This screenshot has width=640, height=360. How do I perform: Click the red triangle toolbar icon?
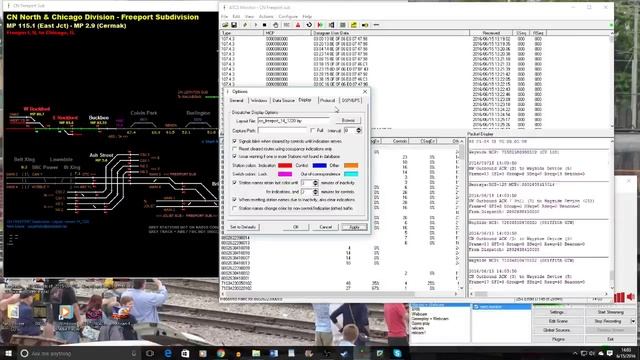point(298,25)
